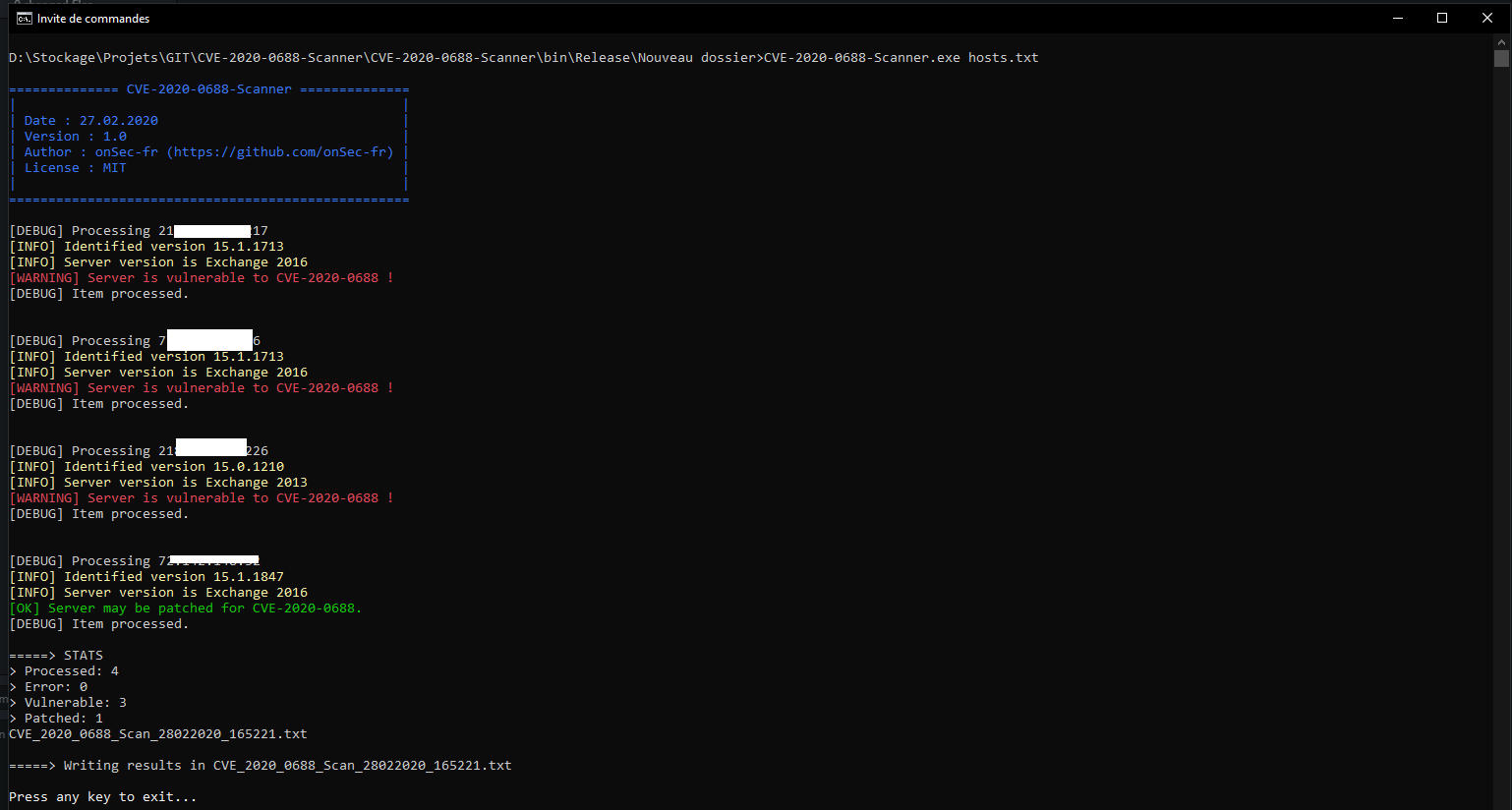Click the command prompt icon in title bar
This screenshot has height=810, width=1512.
tap(25, 18)
